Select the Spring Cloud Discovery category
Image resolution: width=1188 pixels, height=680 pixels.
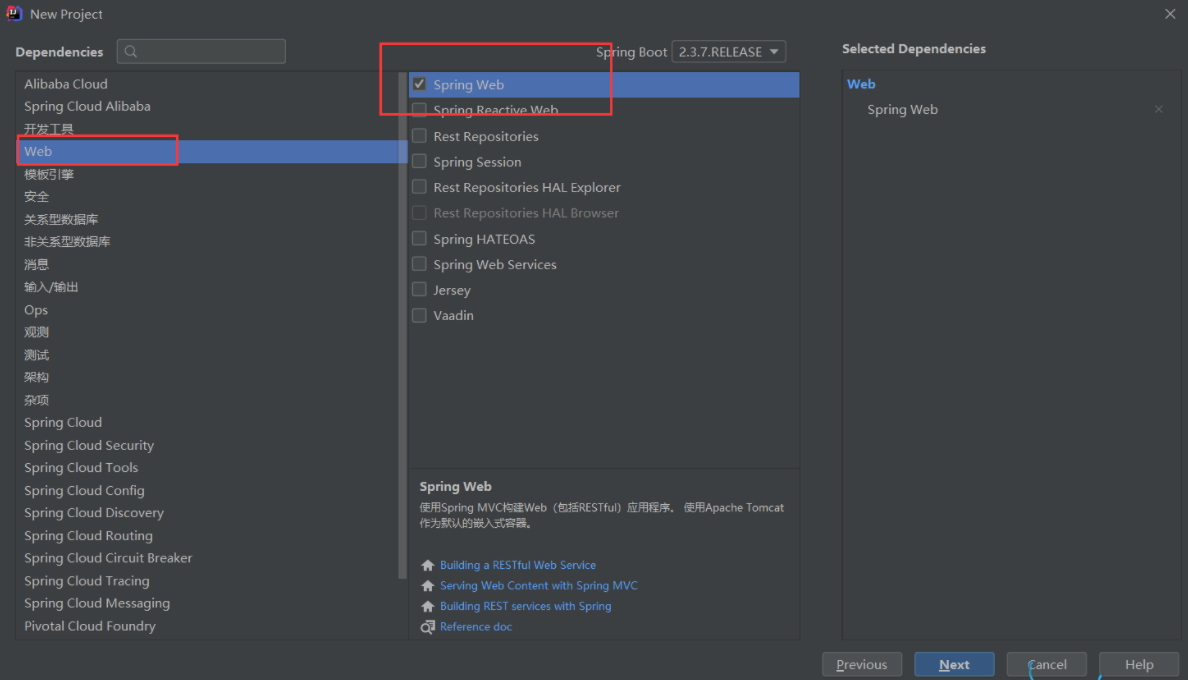click(x=207, y=513)
